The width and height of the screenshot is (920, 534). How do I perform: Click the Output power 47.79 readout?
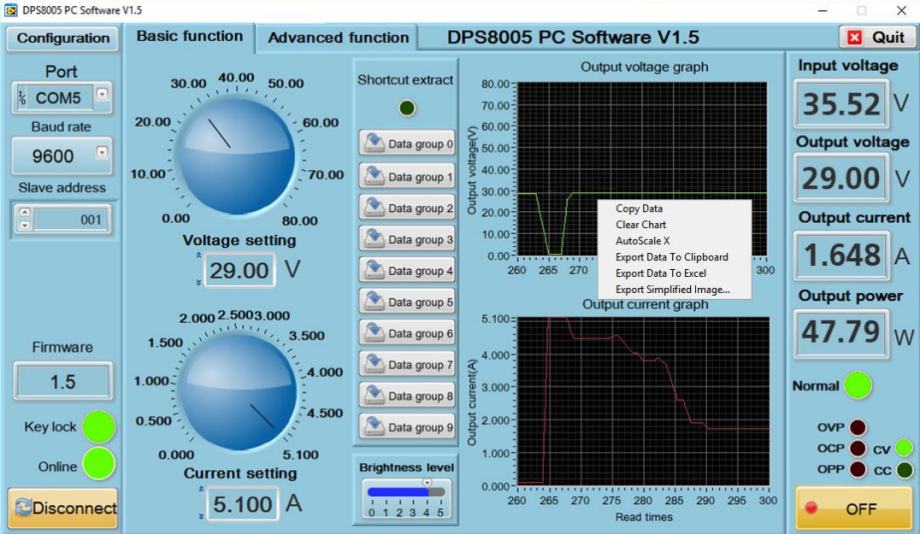[841, 332]
